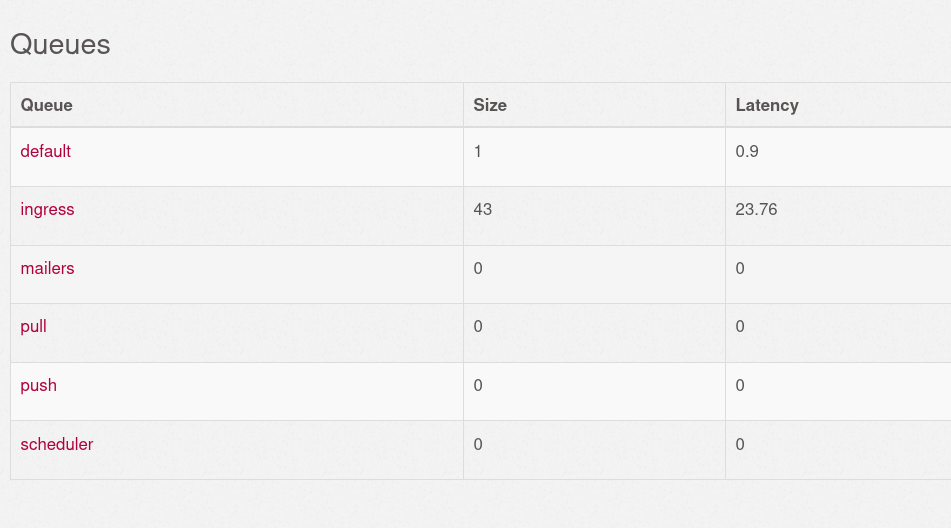Select the ingress latency value 23.76
The width and height of the screenshot is (951, 528).
point(756,209)
